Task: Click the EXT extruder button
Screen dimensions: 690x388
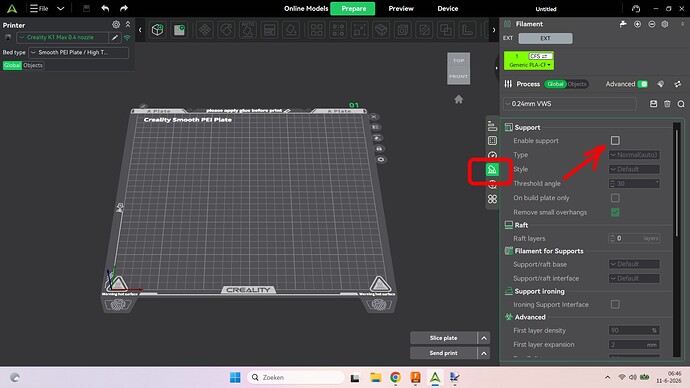Action: (x=545, y=38)
